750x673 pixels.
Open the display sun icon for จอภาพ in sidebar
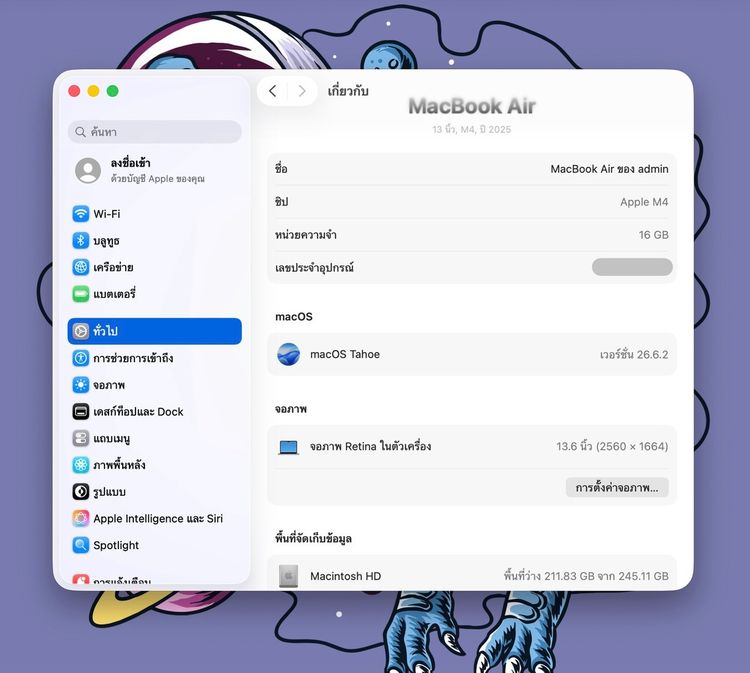tap(80, 385)
